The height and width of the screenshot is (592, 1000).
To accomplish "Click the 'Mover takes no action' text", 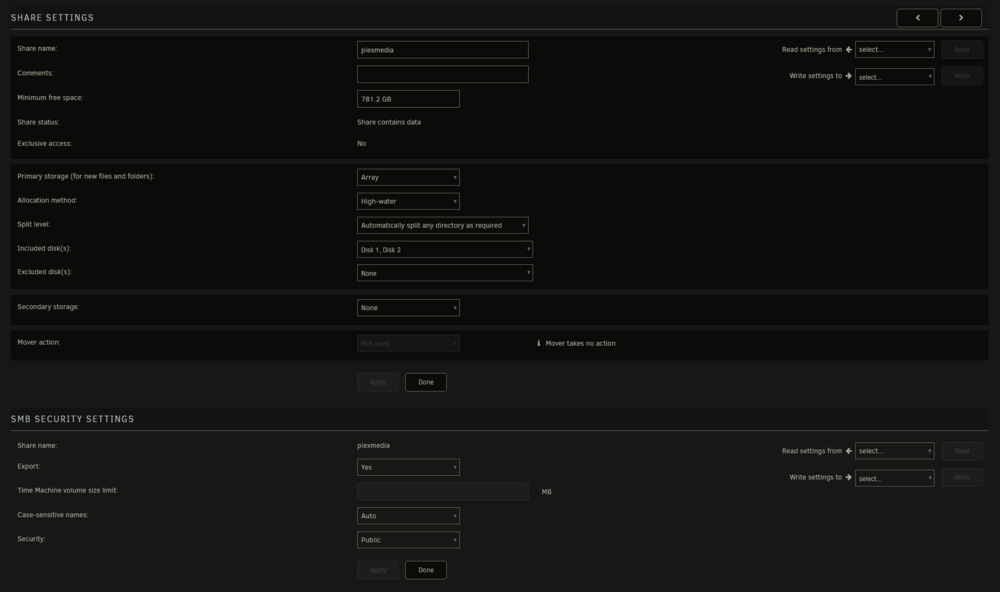I will (580, 343).
